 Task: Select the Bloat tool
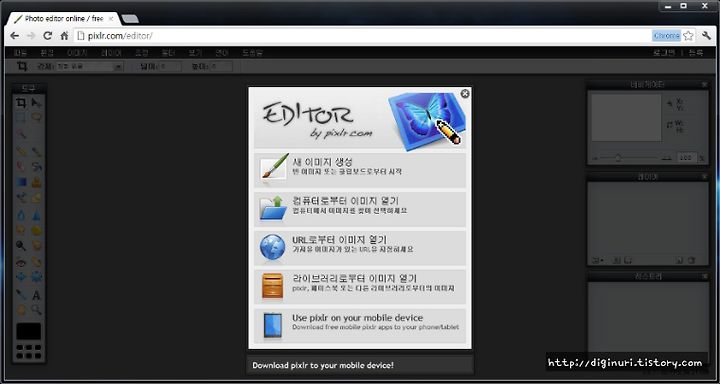(21, 277)
